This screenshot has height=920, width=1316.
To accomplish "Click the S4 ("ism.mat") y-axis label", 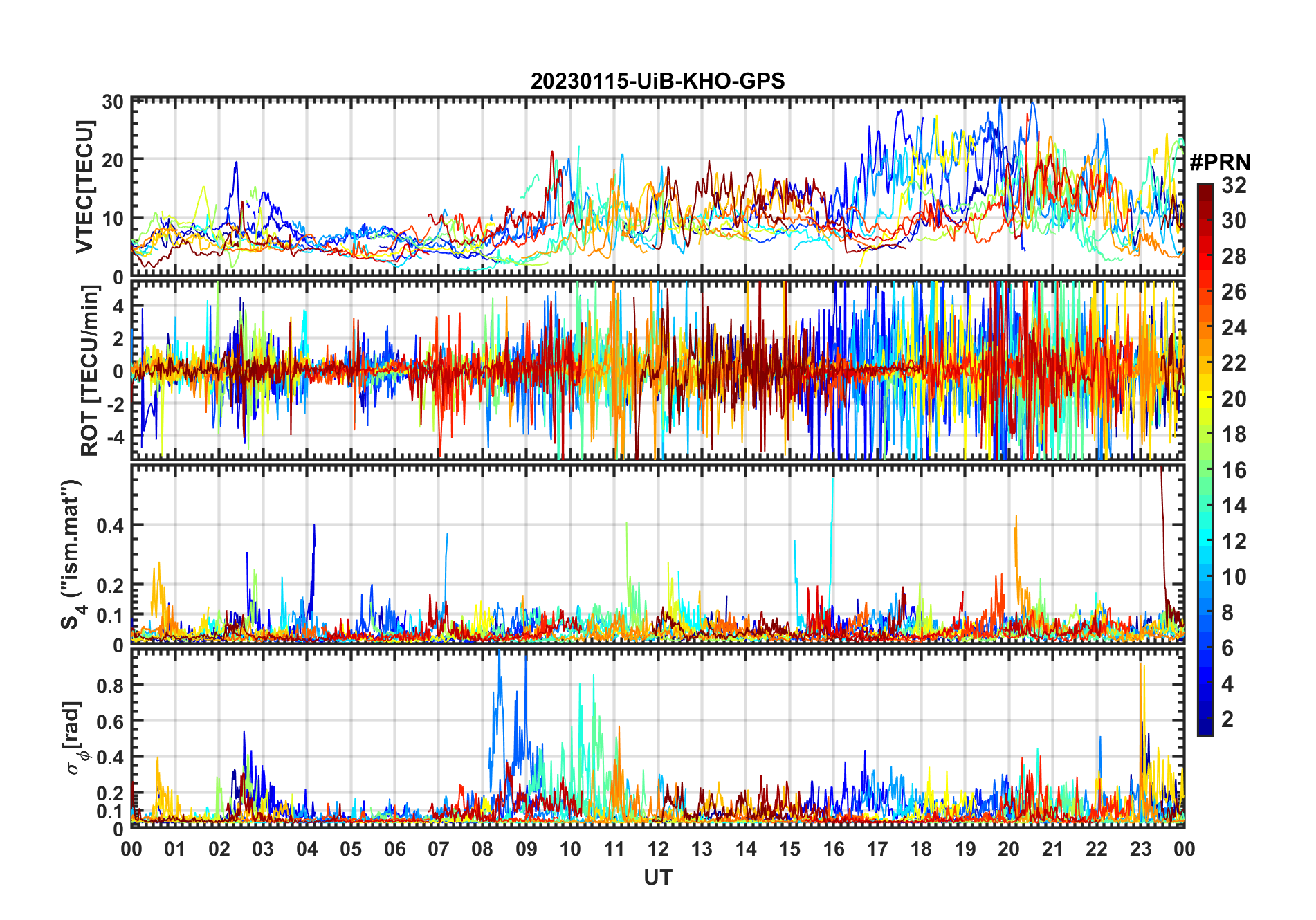I will (71, 554).
